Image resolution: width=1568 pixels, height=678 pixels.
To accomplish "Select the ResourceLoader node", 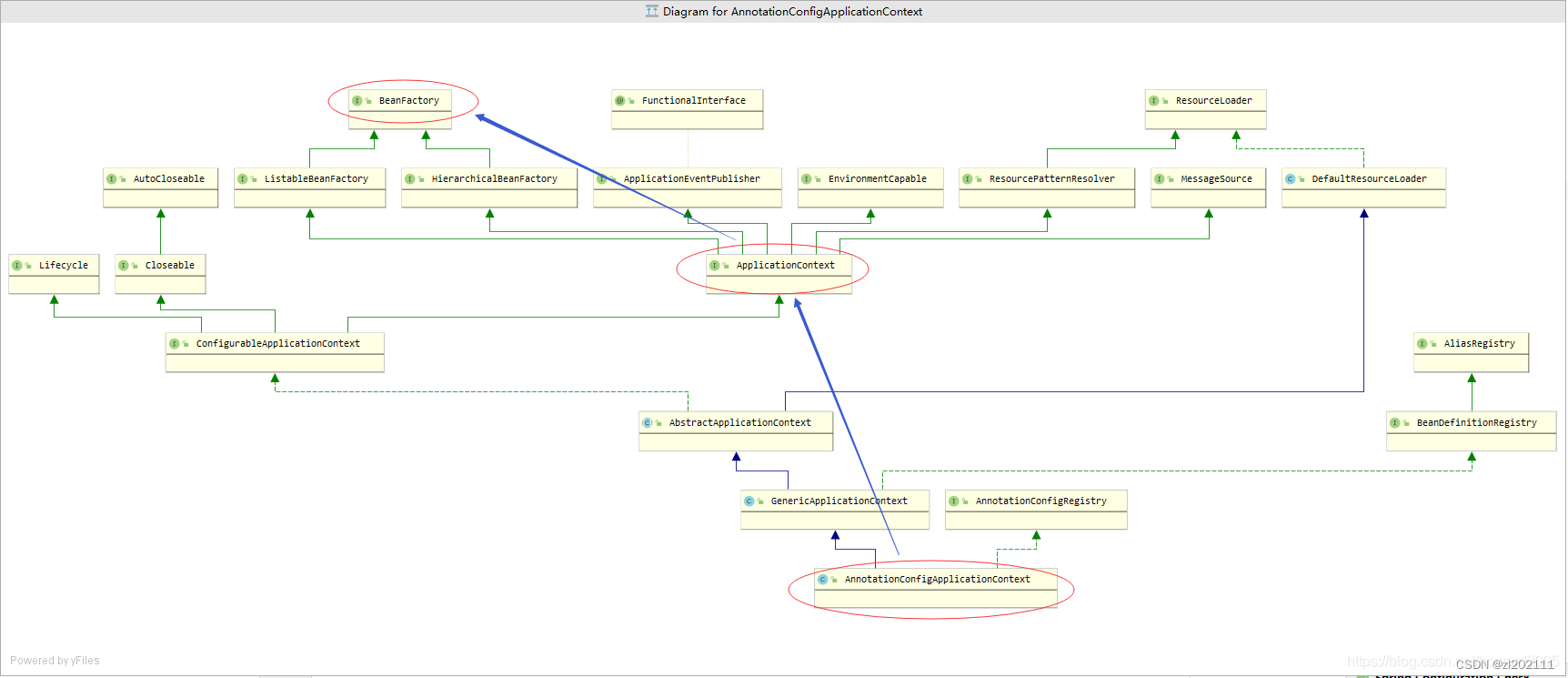I will point(1206,109).
